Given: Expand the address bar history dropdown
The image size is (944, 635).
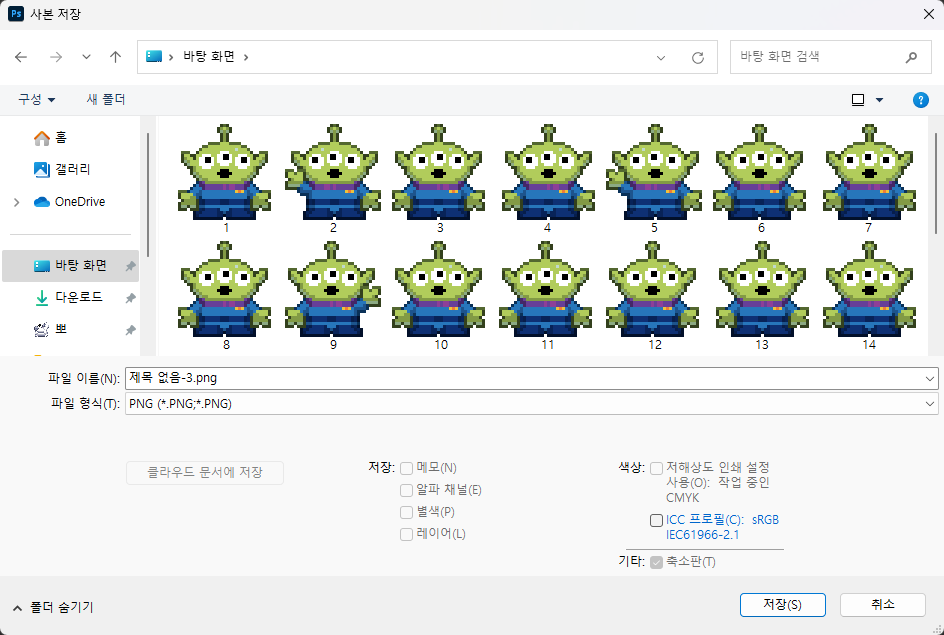Looking at the screenshot, I should (660, 58).
